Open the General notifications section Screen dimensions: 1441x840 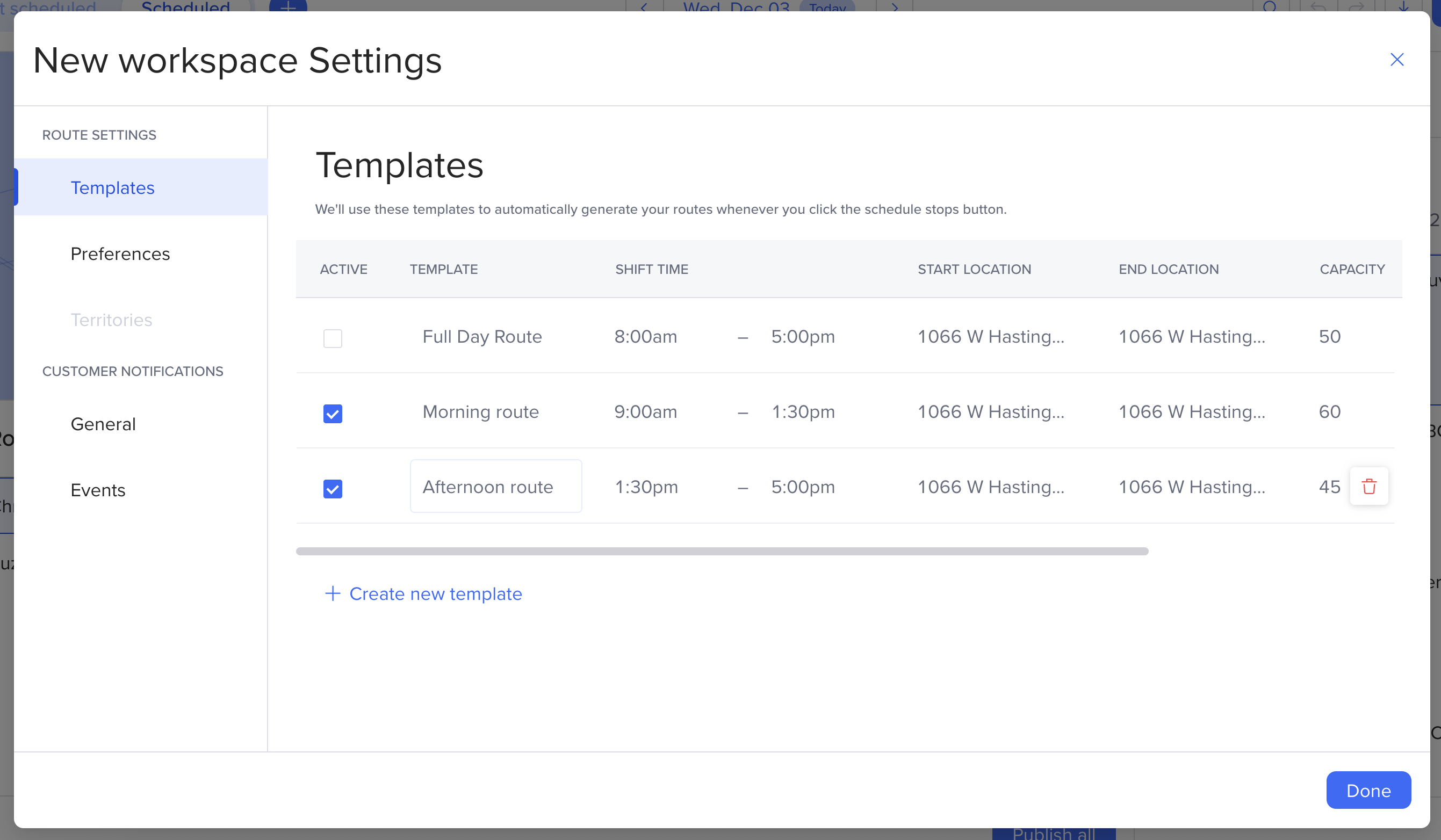click(x=103, y=424)
